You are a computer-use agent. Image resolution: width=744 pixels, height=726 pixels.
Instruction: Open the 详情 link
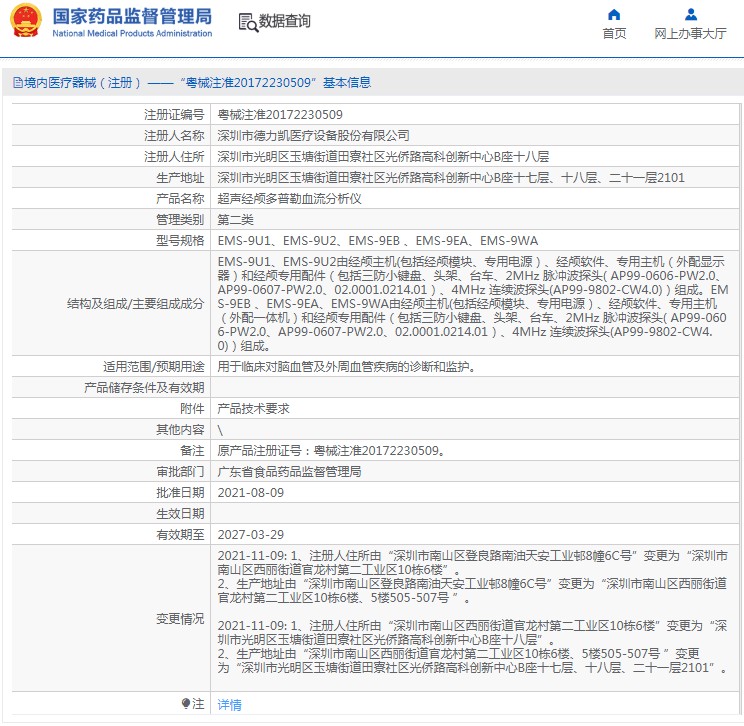coord(230,705)
